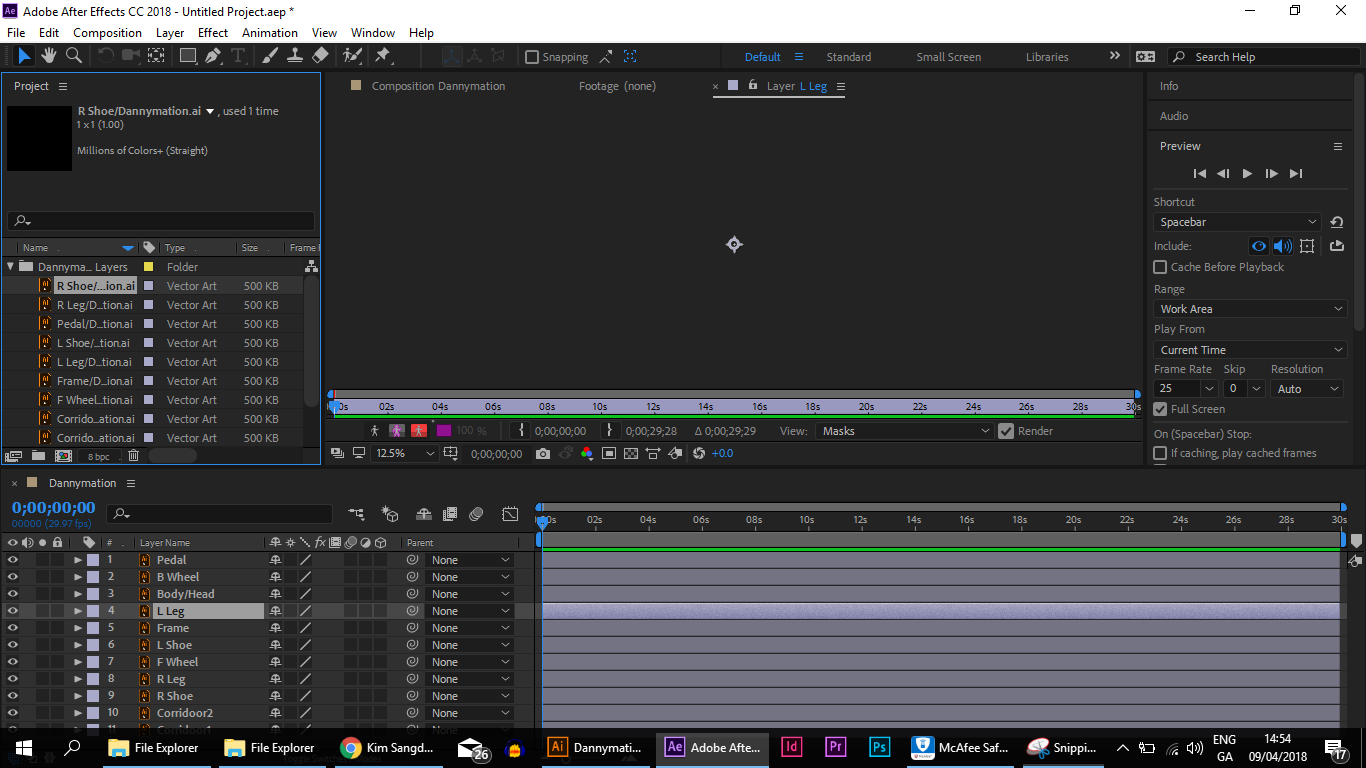
Task: Open the Animation menu
Action: (270, 32)
